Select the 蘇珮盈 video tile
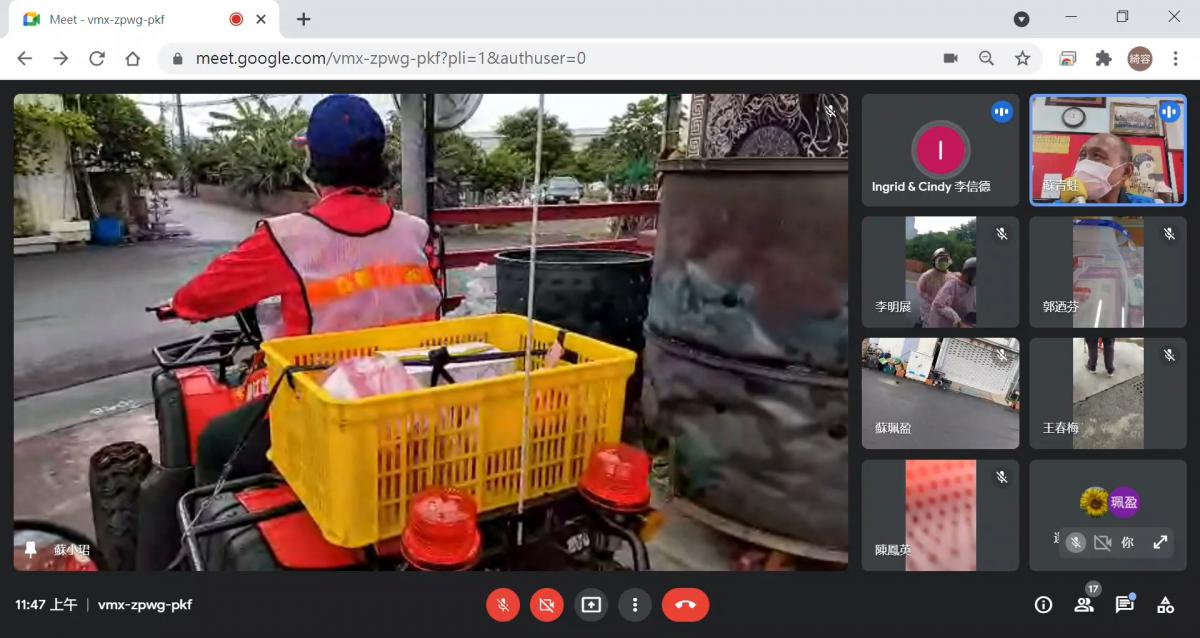 coord(940,393)
